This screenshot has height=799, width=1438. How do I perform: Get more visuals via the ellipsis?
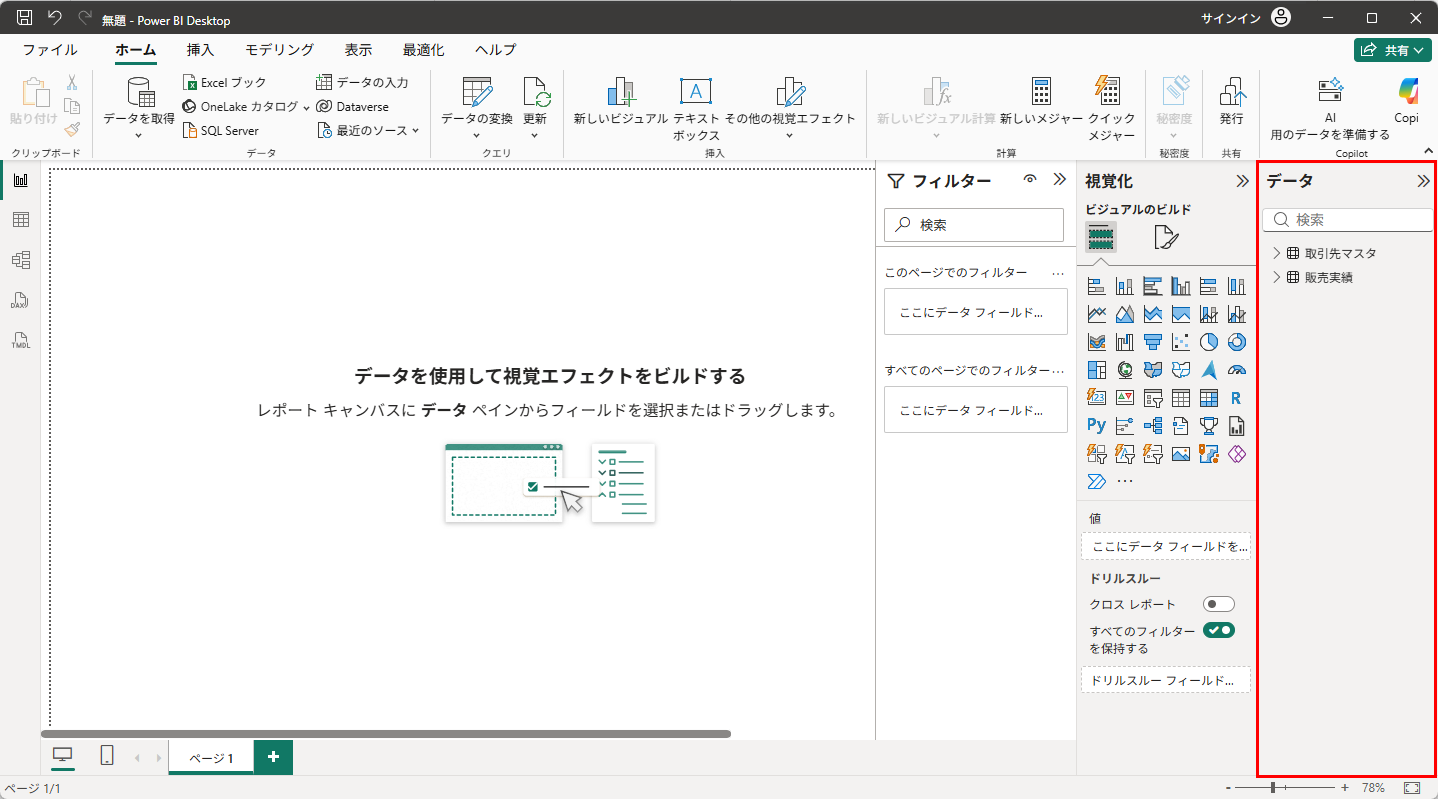(x=1125, y=481)
